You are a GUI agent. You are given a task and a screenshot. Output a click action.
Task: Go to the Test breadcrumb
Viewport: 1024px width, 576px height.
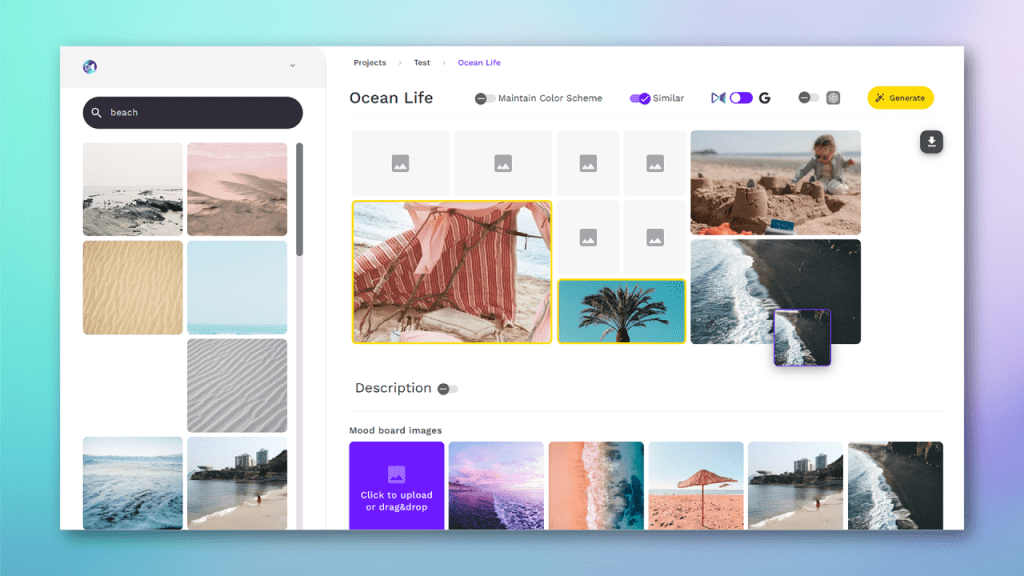coord(422,63)
